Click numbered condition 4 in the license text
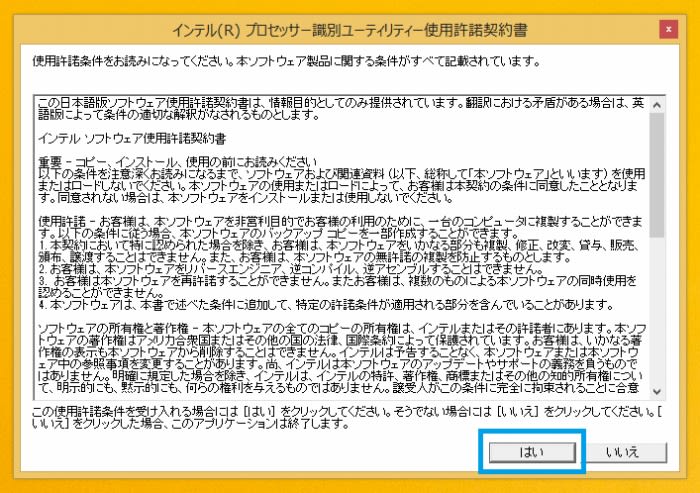The width and height of the screenshot is (700, 493). point(300,303)
